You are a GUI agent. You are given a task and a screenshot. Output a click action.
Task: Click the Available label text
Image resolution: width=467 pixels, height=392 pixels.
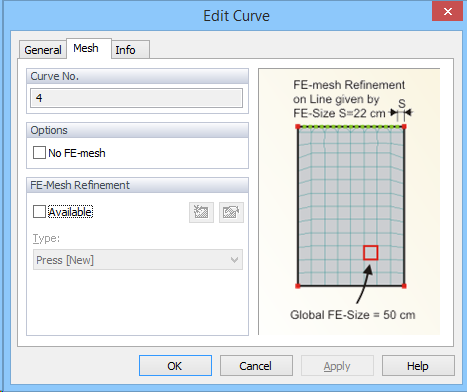70,212
